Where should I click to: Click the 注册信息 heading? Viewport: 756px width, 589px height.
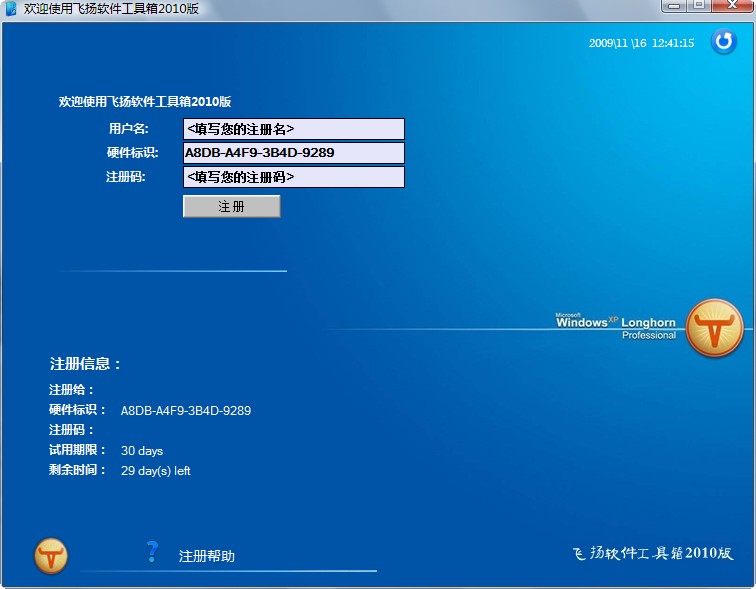84,363
